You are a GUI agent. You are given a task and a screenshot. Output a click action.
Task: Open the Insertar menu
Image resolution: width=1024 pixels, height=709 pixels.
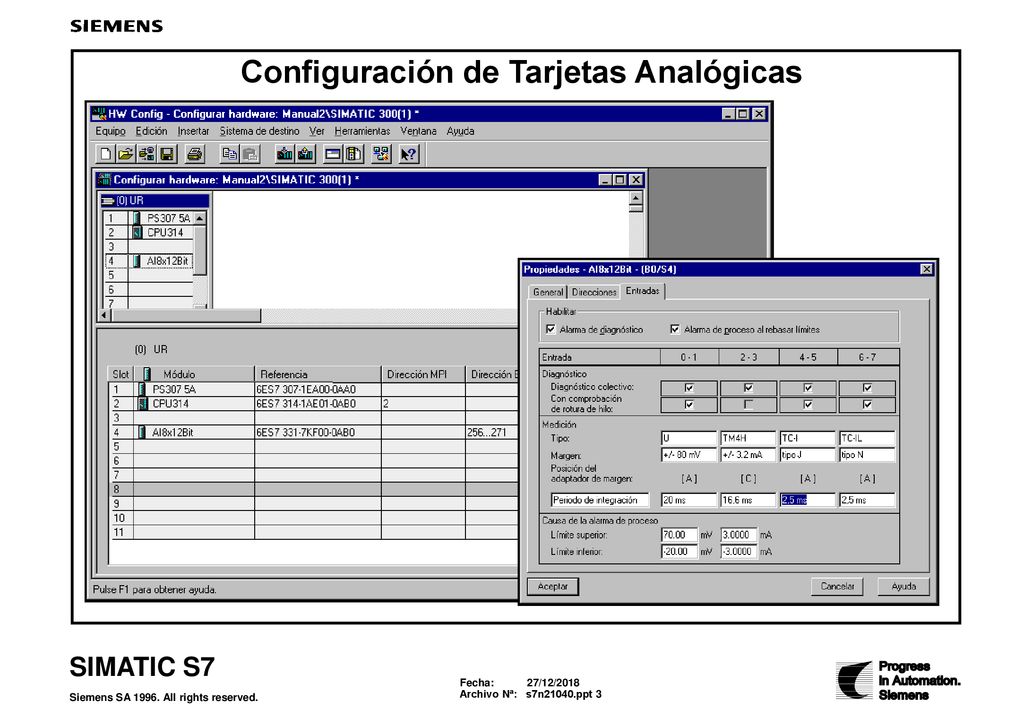193,131
